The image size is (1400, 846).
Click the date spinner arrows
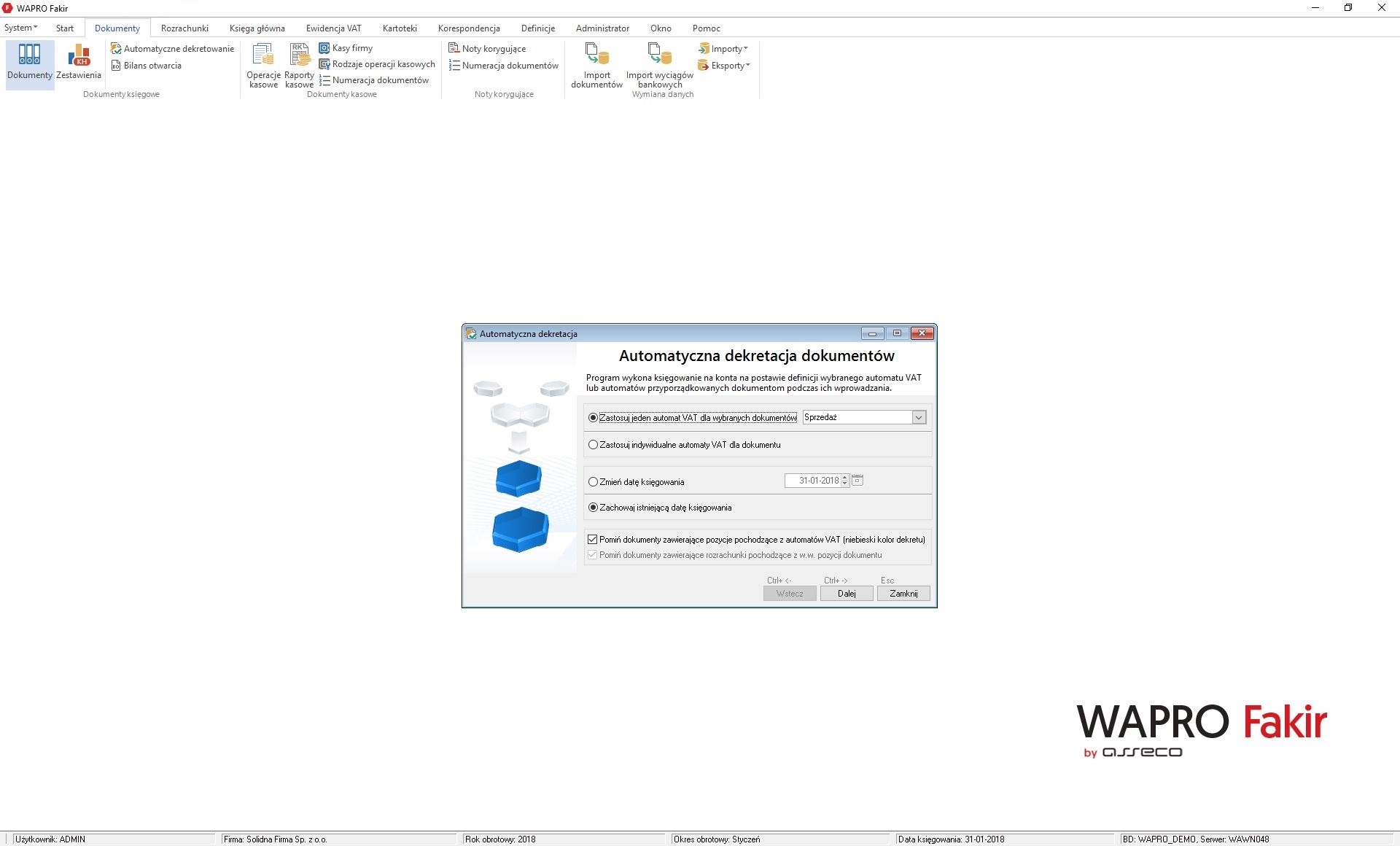coord(845,480)
